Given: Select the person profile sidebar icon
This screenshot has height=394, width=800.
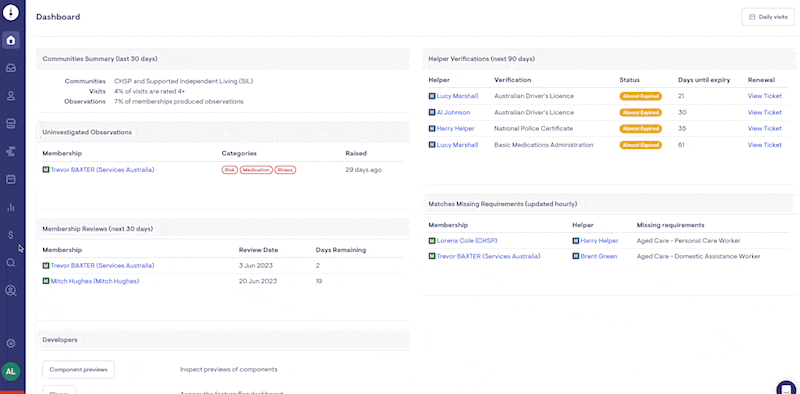Looking at the screenshot, I should pos(11,96).
